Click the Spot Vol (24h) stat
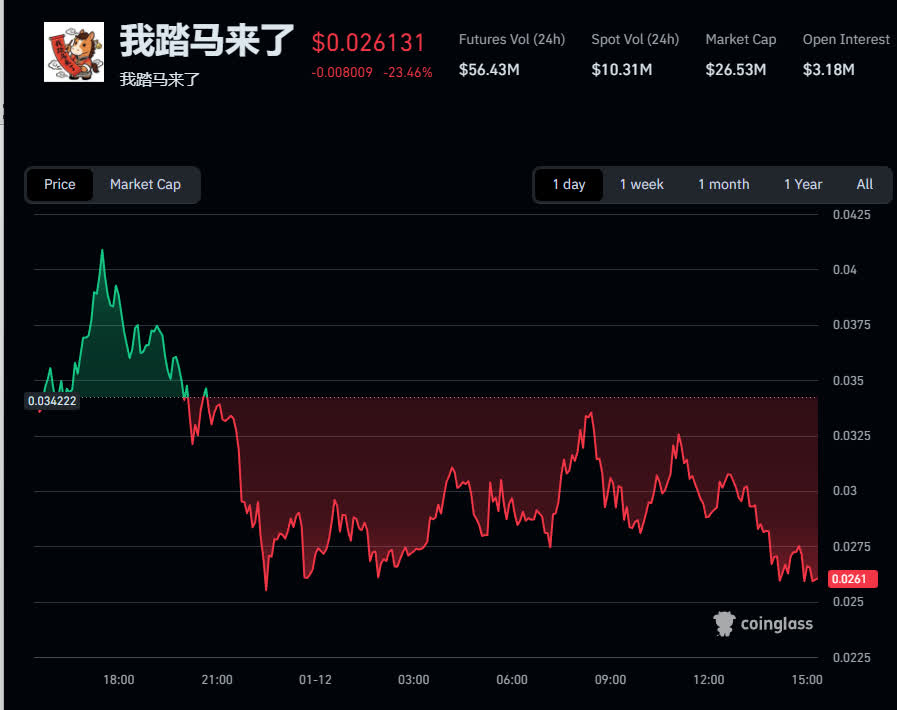897x710 pixels. click(634, 55)
